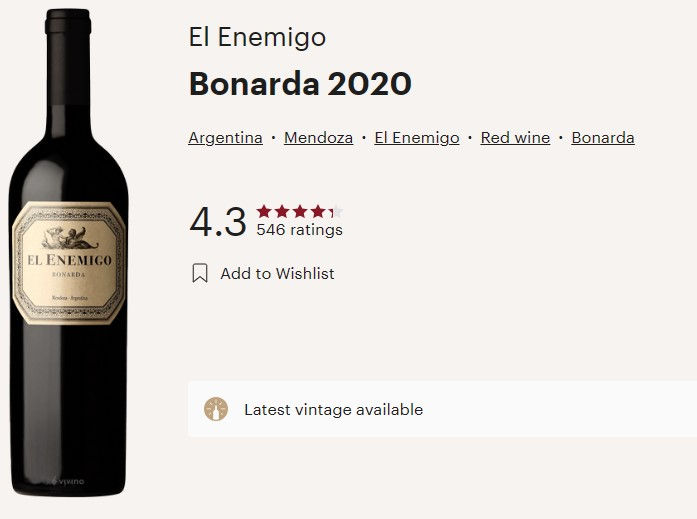The image size is (697, 519).
Task: Open the wine bottle product image
Action: [x=68, y=252]
